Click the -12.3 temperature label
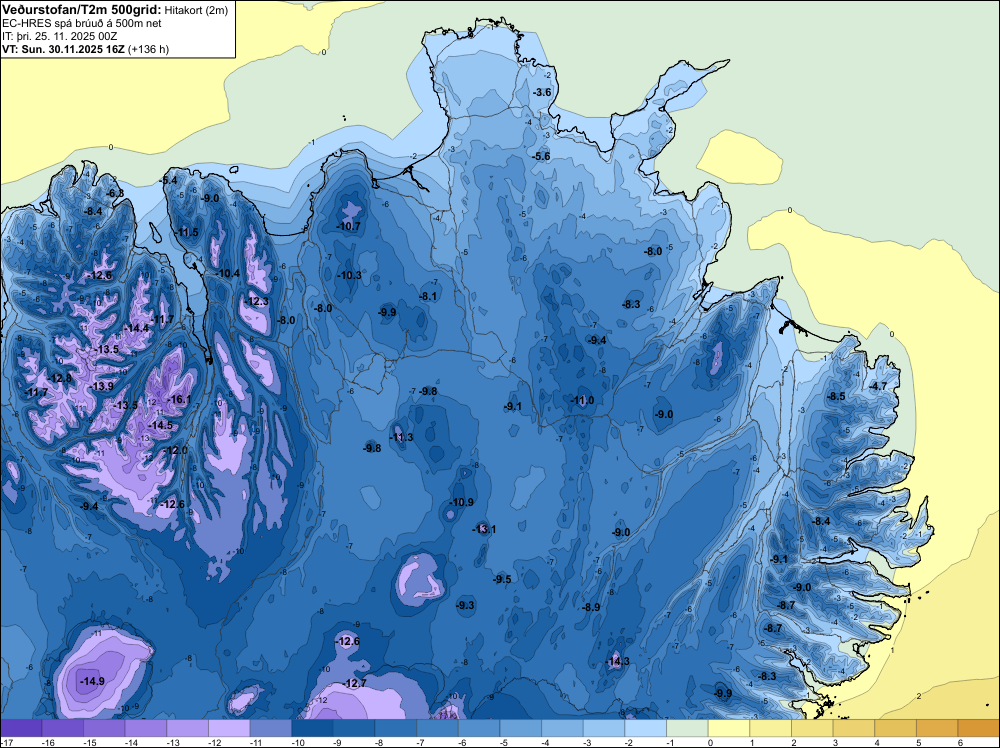Image resolution: width=1000 pixels, height=748 pixels. 256,301
